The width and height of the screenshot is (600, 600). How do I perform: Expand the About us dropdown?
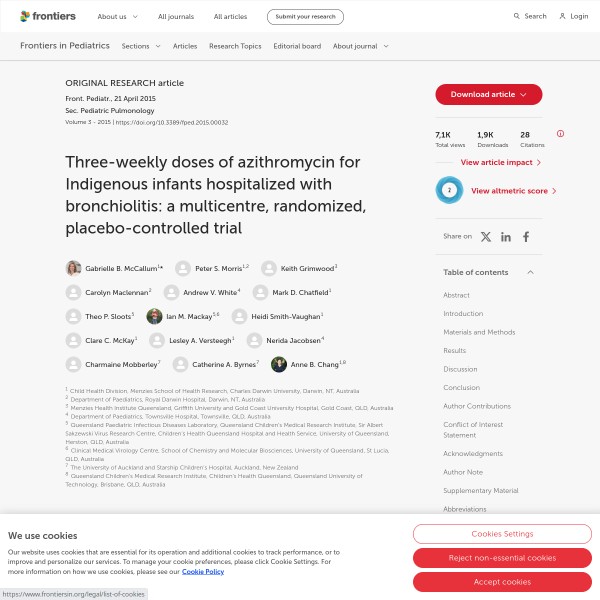pos(118,17)
